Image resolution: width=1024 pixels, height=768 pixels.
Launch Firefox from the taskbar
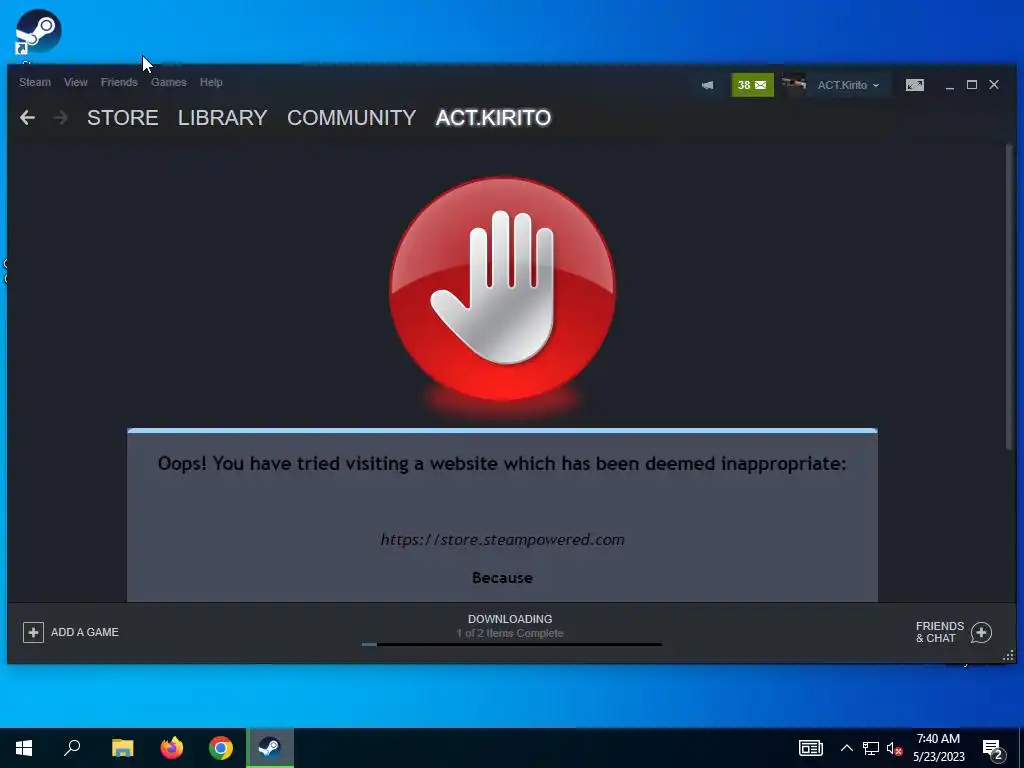tap(172, 748)
